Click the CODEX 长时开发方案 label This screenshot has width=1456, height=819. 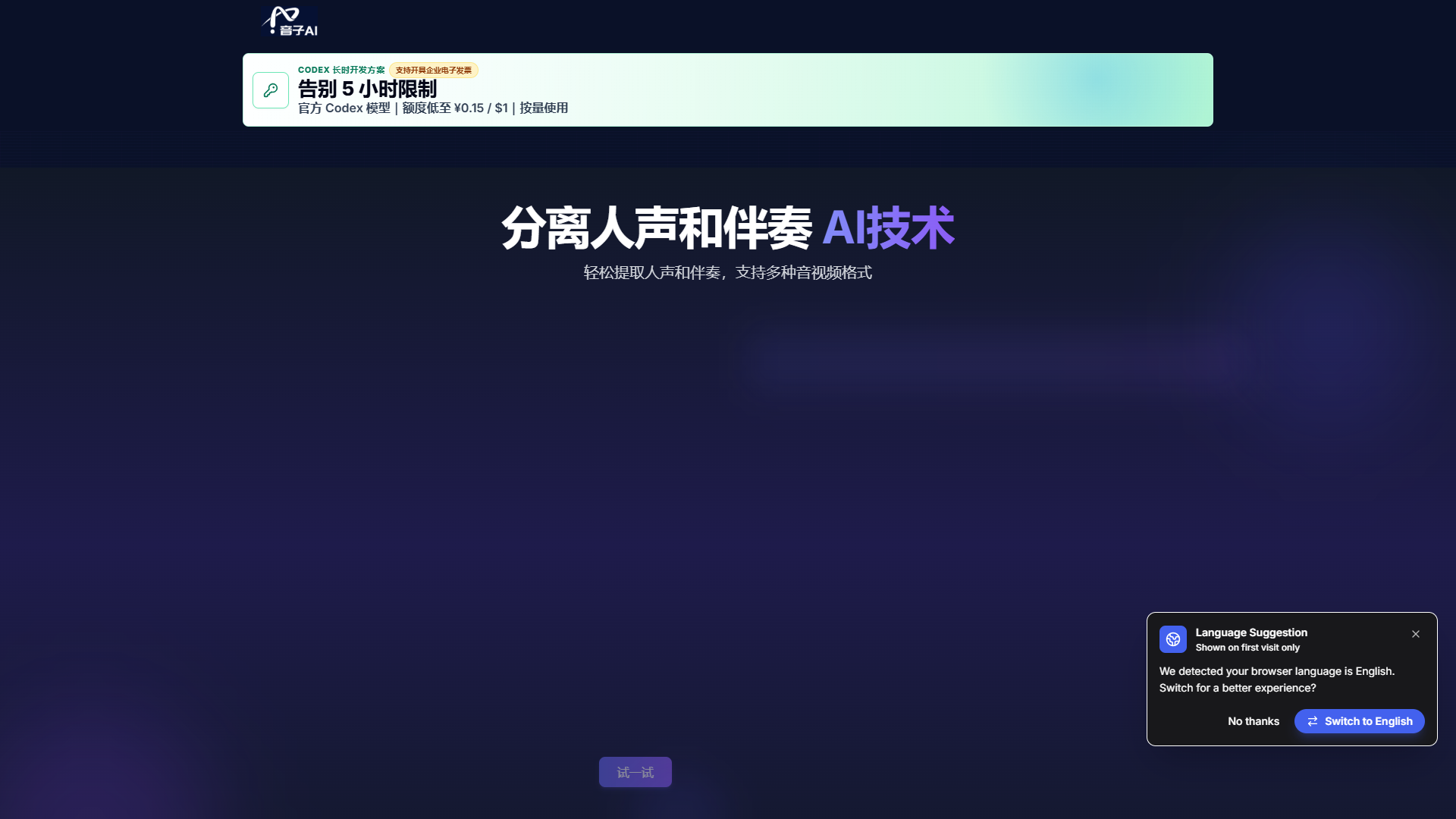tap(341, 70)
